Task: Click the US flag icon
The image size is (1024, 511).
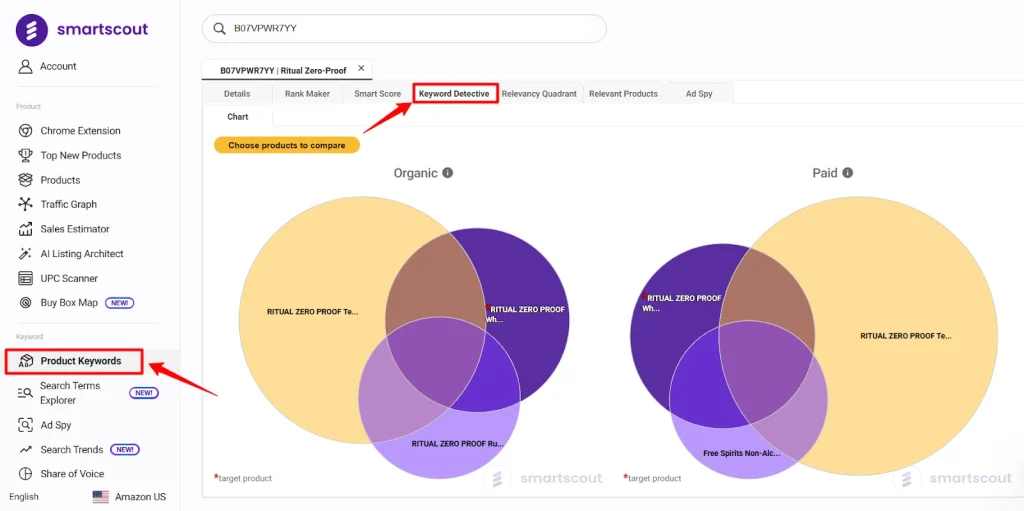Action: [101, 497]
